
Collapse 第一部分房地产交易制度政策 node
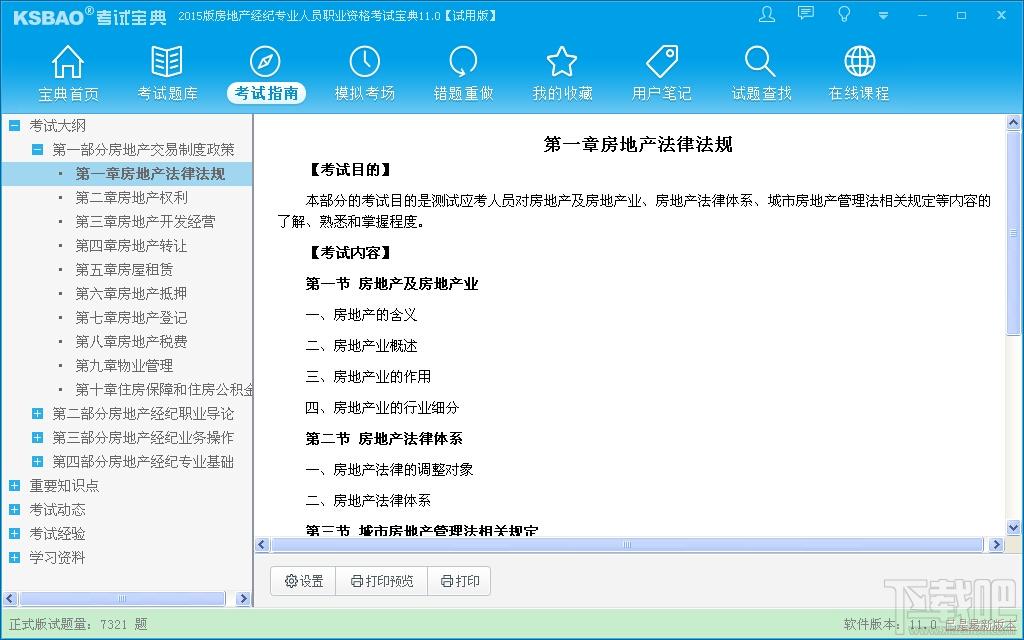click(x=38, y=150)
